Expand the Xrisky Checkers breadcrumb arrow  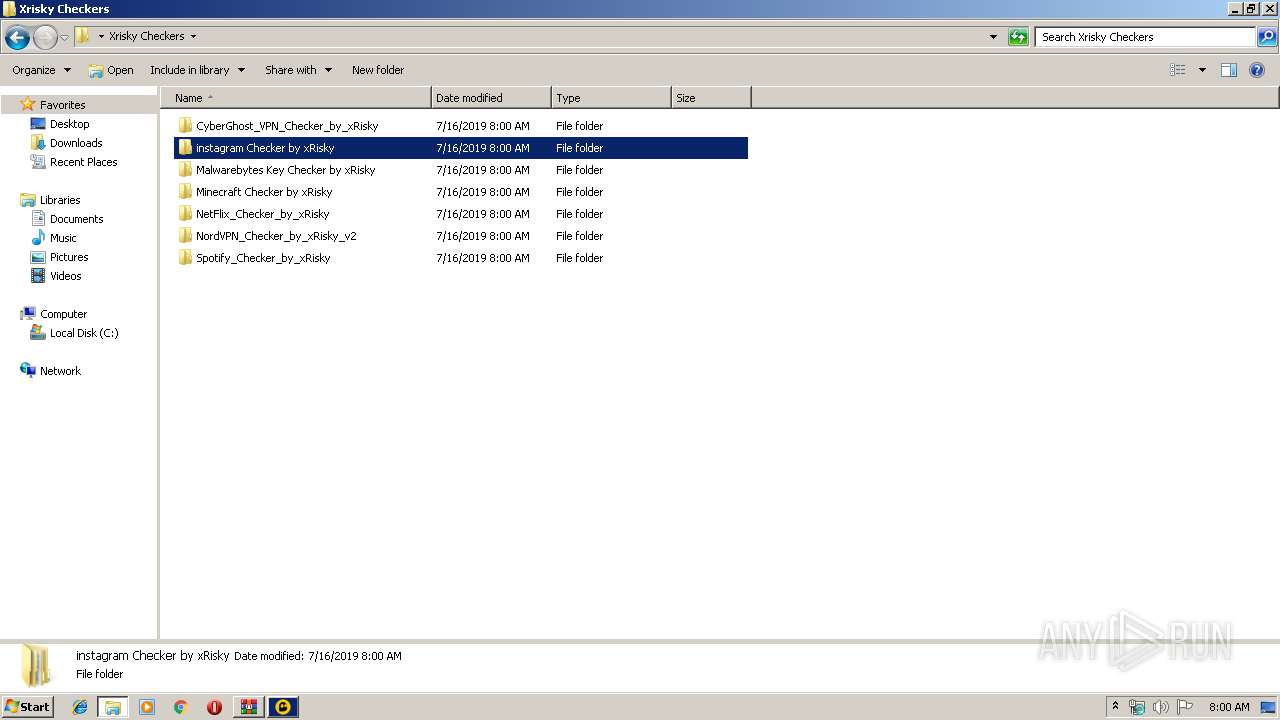[193, 36]
